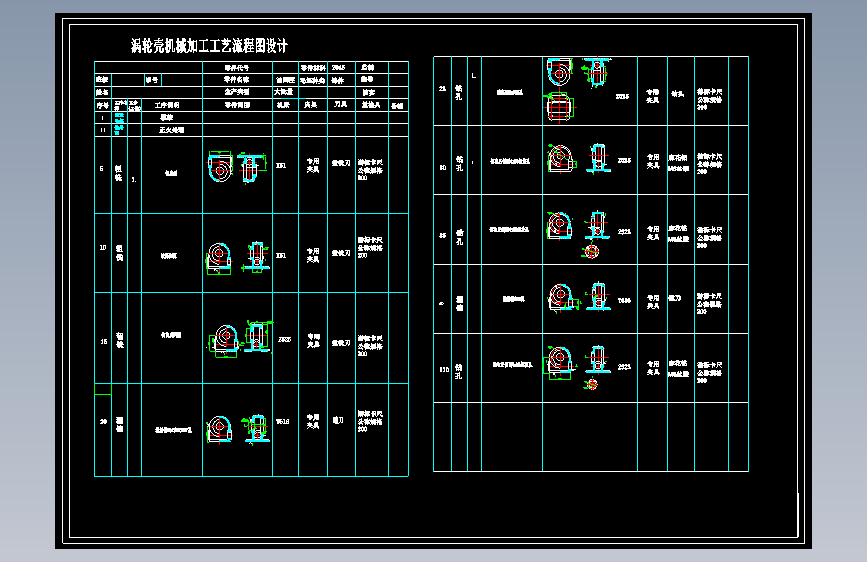Select the small green rectangle beside row 20
This screenshot has height=562, width=867.
coord(103,389)
